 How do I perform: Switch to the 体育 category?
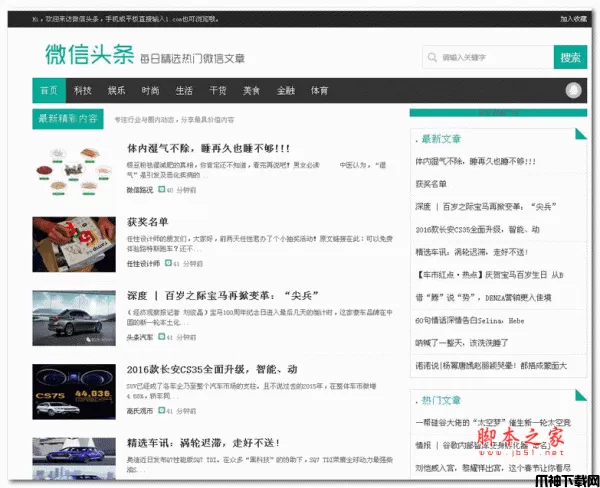point(319,90)
